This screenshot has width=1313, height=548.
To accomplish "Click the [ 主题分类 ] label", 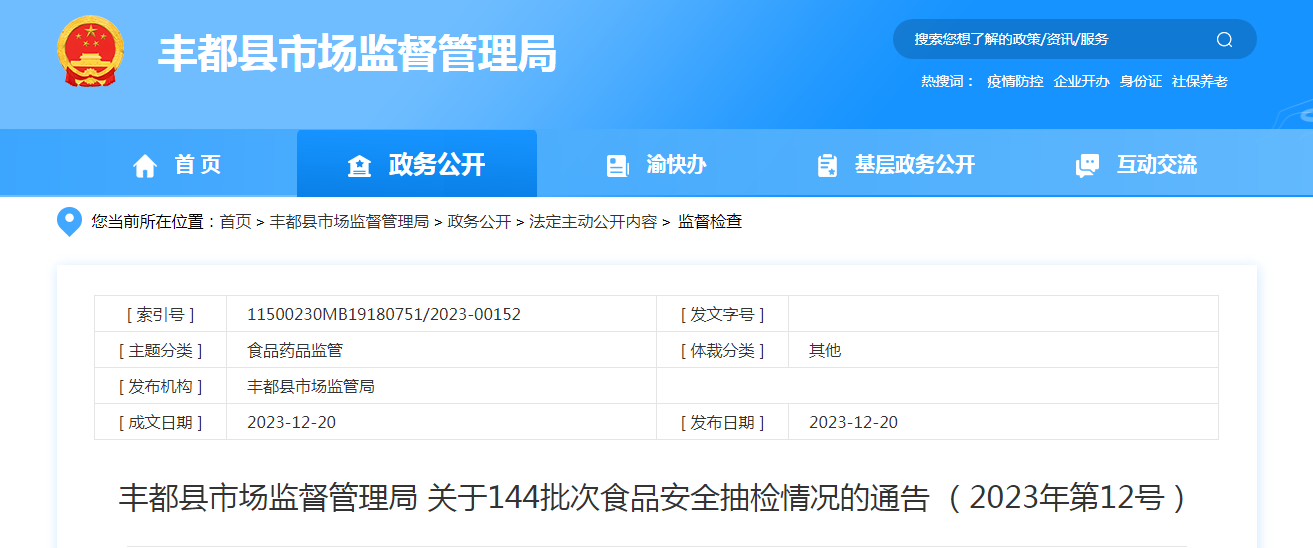I will [160, 350].
